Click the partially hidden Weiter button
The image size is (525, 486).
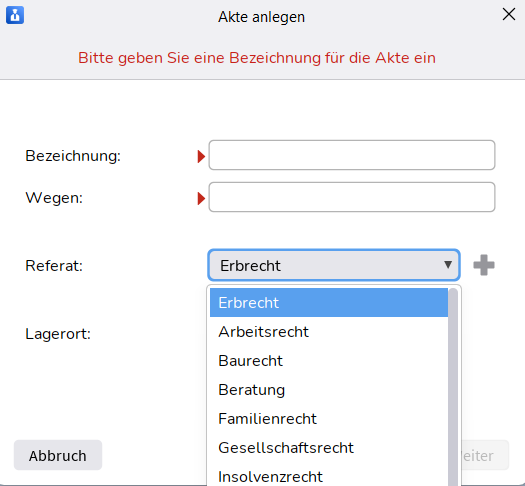485,455
